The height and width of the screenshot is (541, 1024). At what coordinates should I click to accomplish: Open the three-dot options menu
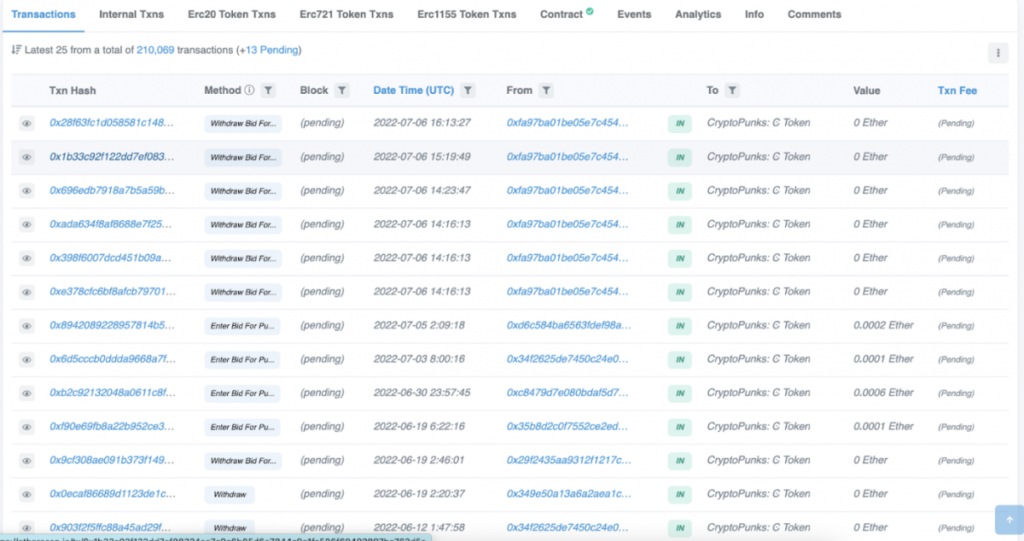(998, 53)
